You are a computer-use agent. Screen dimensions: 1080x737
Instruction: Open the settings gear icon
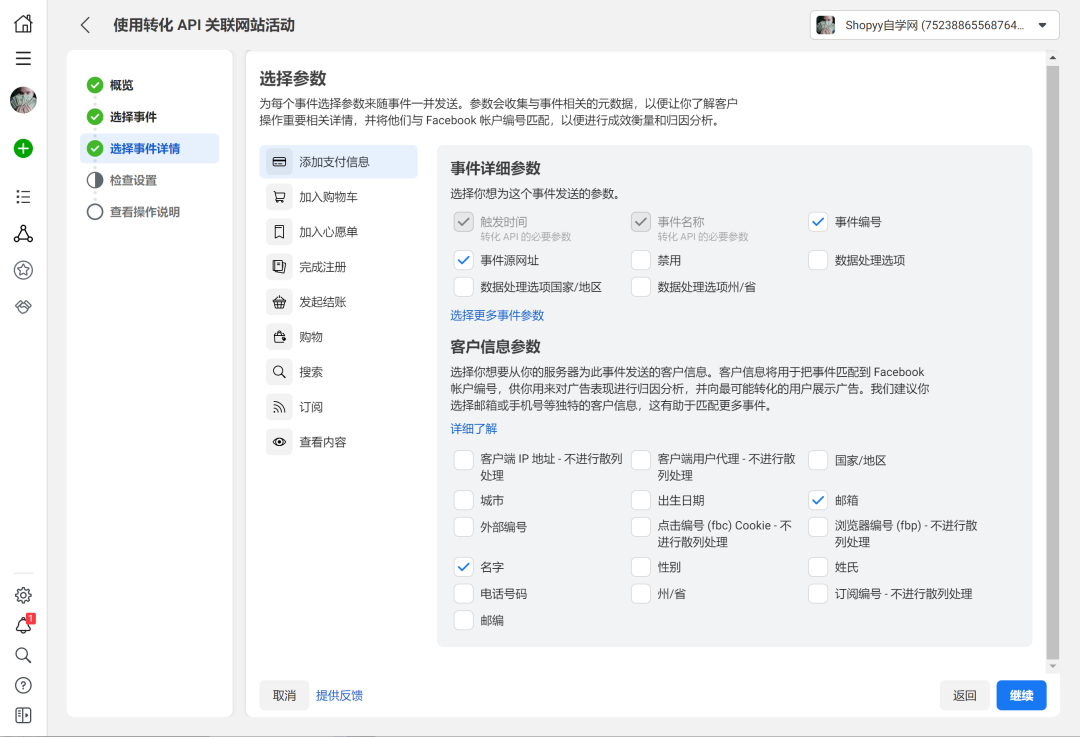(x=23, y=595)
